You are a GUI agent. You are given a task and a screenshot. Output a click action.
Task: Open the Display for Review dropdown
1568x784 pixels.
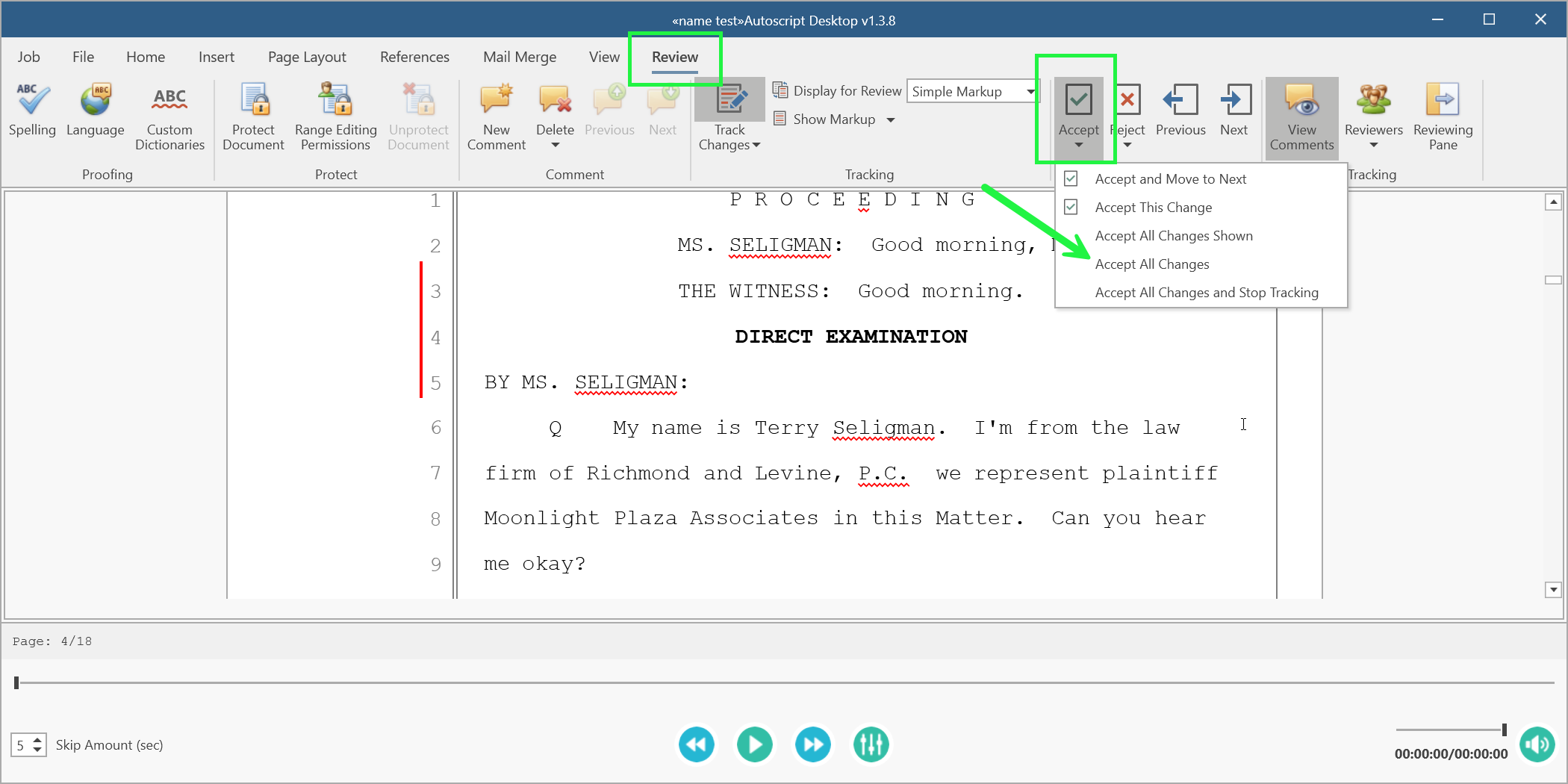(1031, 92)
